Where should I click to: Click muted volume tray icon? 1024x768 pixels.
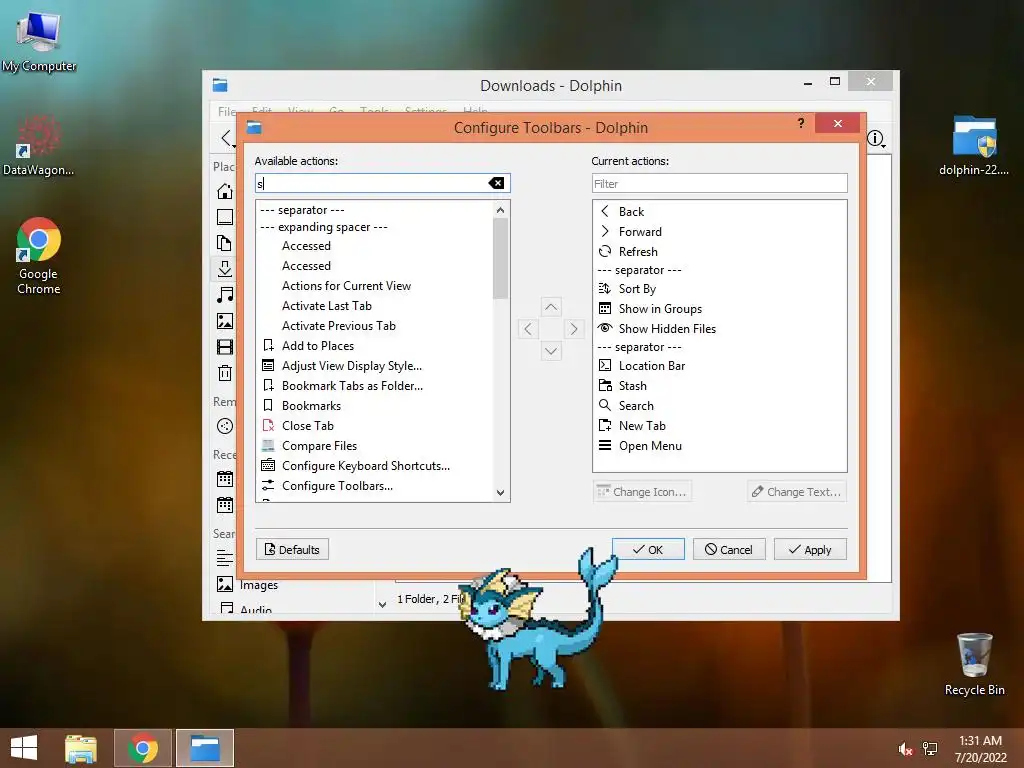[904, 749]
